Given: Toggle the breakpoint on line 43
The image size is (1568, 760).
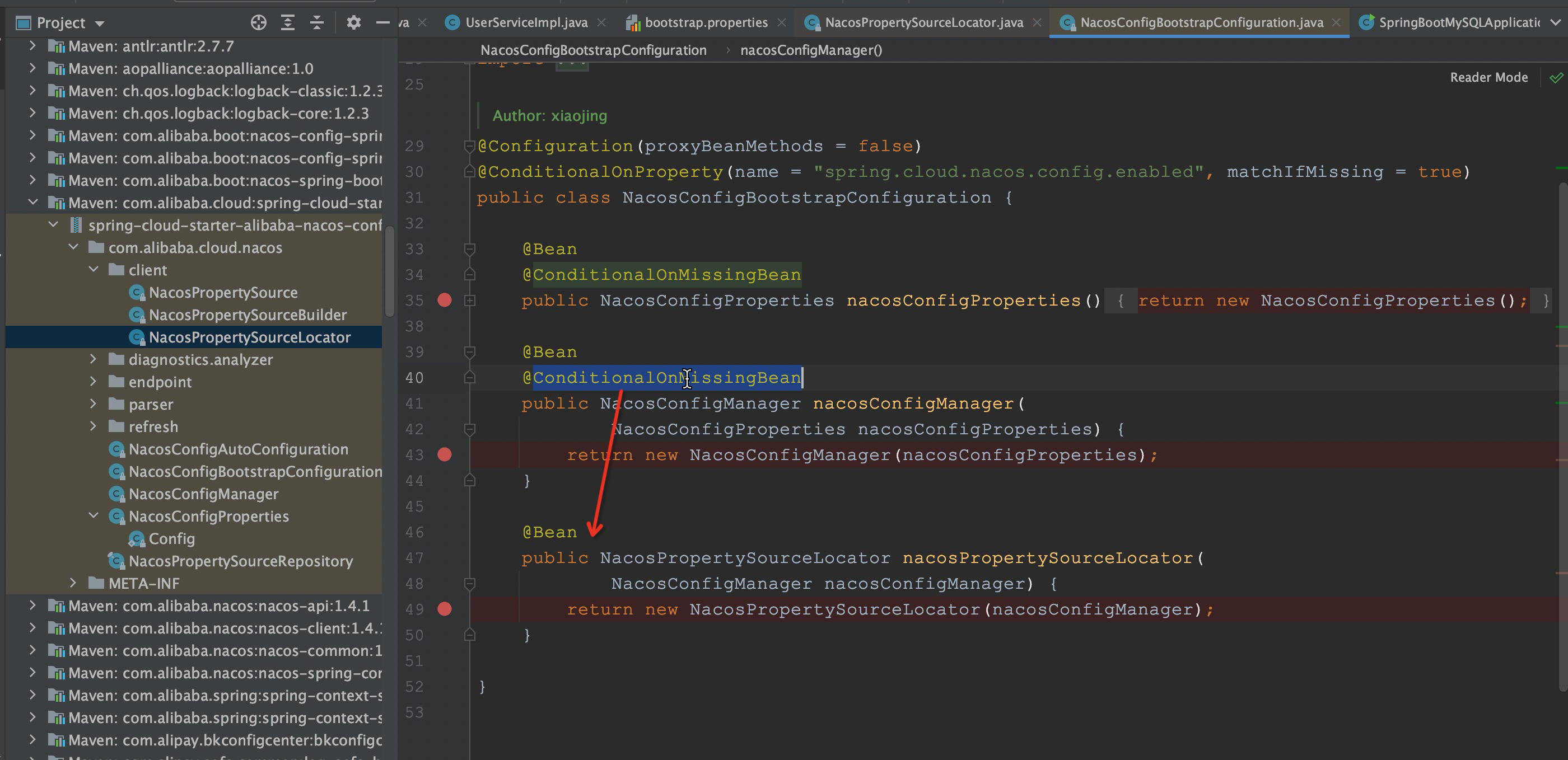Looking at the screenshot, I should 444,455.
